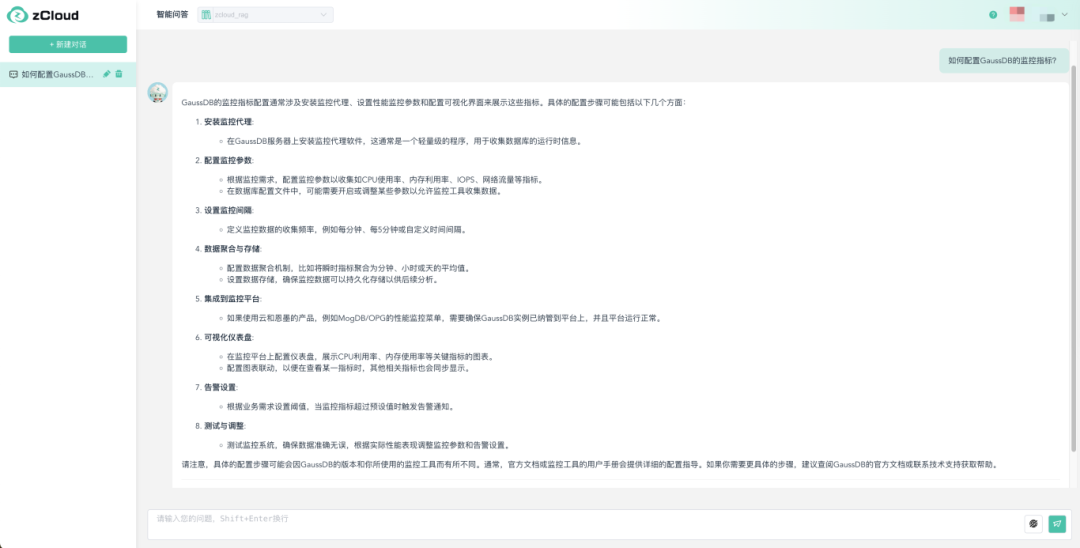The width and height of the screenshot is (1080, 548).
Task: Click the blurred username in the header
Action: [1047, 16]
